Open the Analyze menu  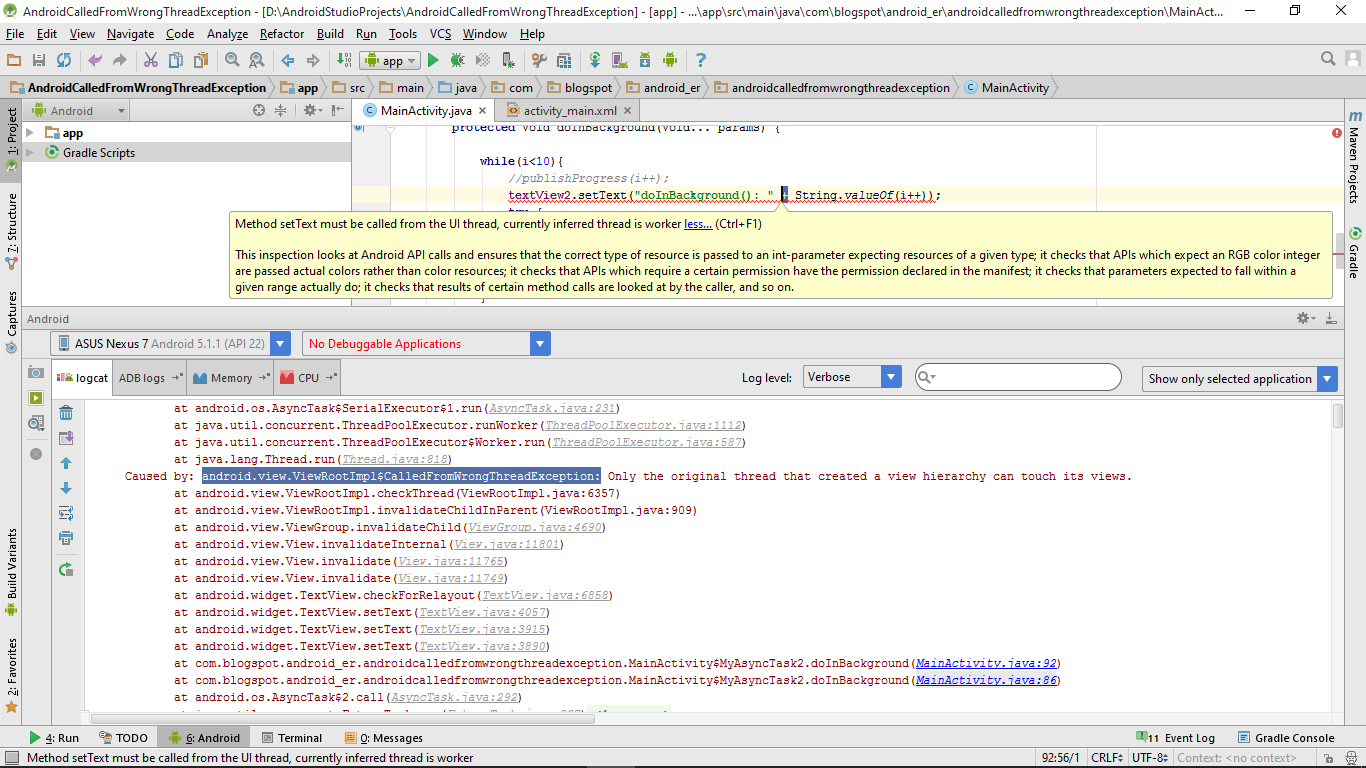pyautogui.click(x=227, y=33)
